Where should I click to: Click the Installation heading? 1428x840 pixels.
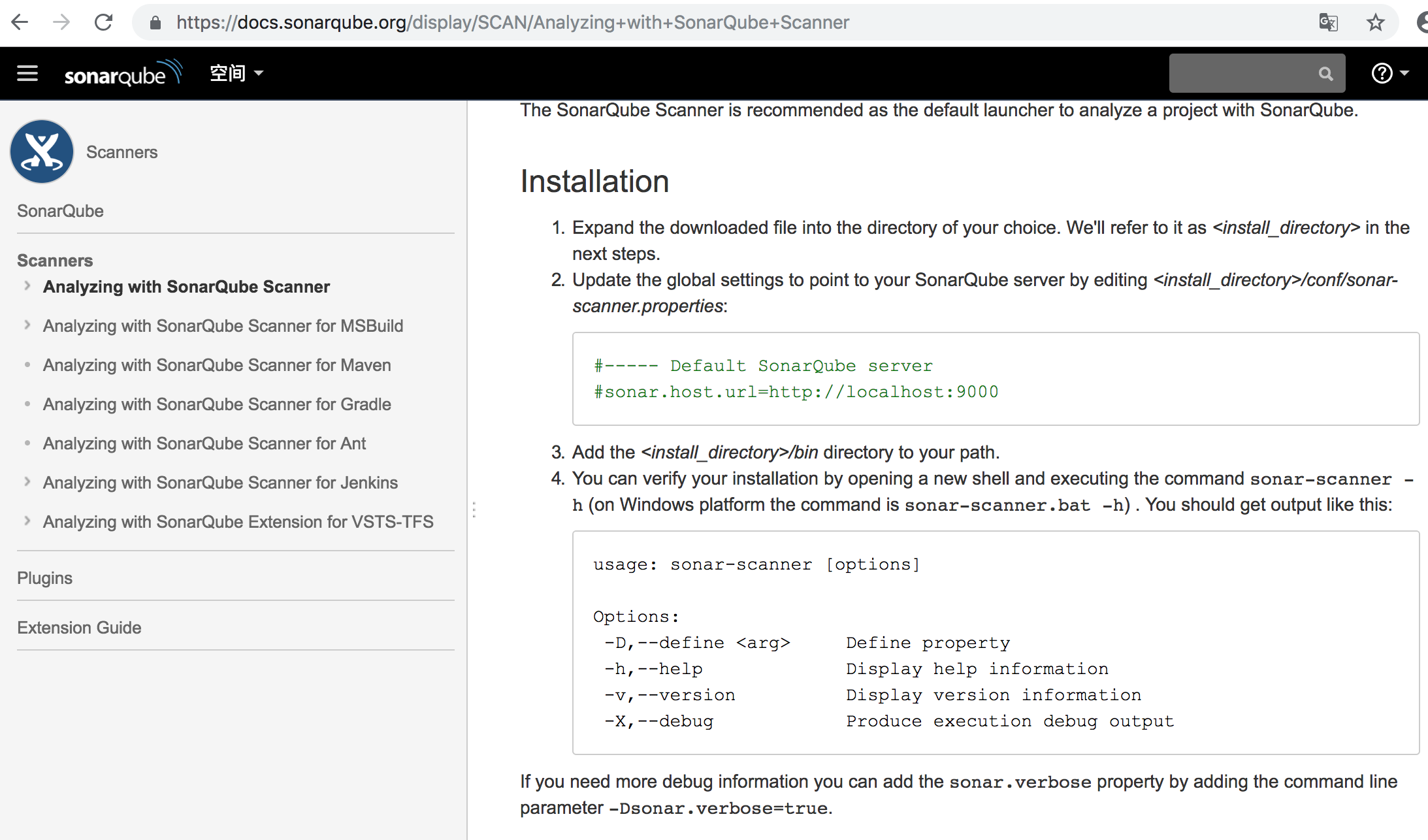[594, 182]
